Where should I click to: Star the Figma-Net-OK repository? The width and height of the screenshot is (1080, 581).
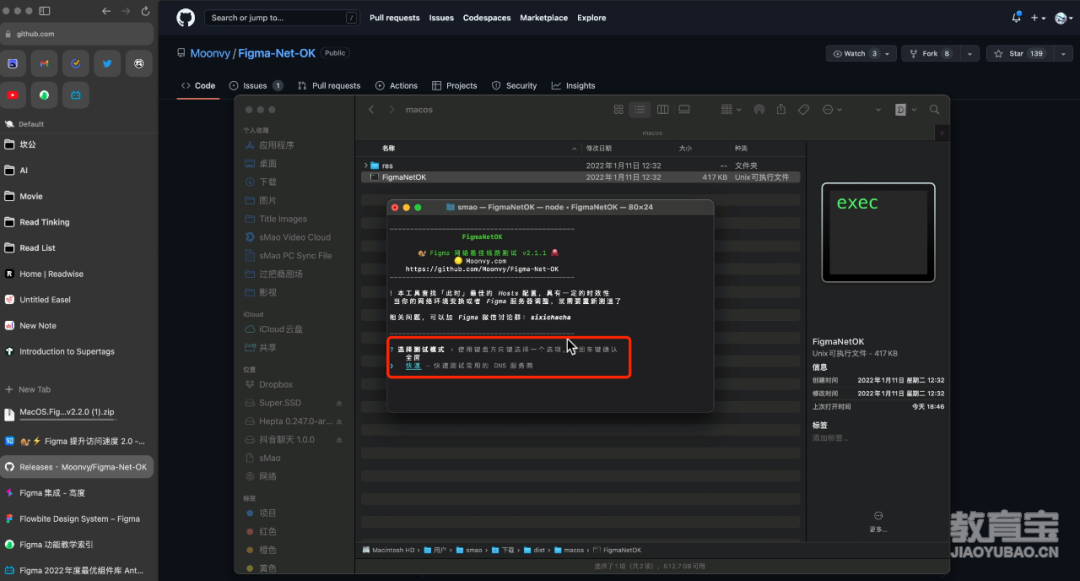coord(1018,54)
